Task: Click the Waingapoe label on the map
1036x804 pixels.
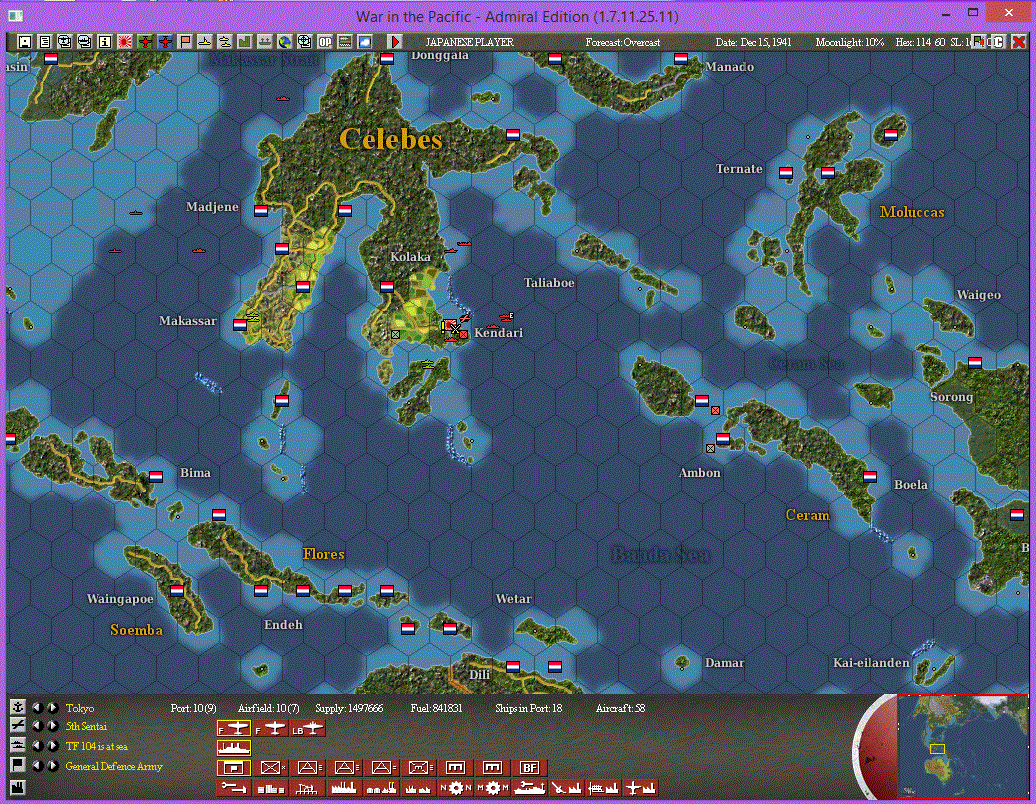Action: [120, 599]
